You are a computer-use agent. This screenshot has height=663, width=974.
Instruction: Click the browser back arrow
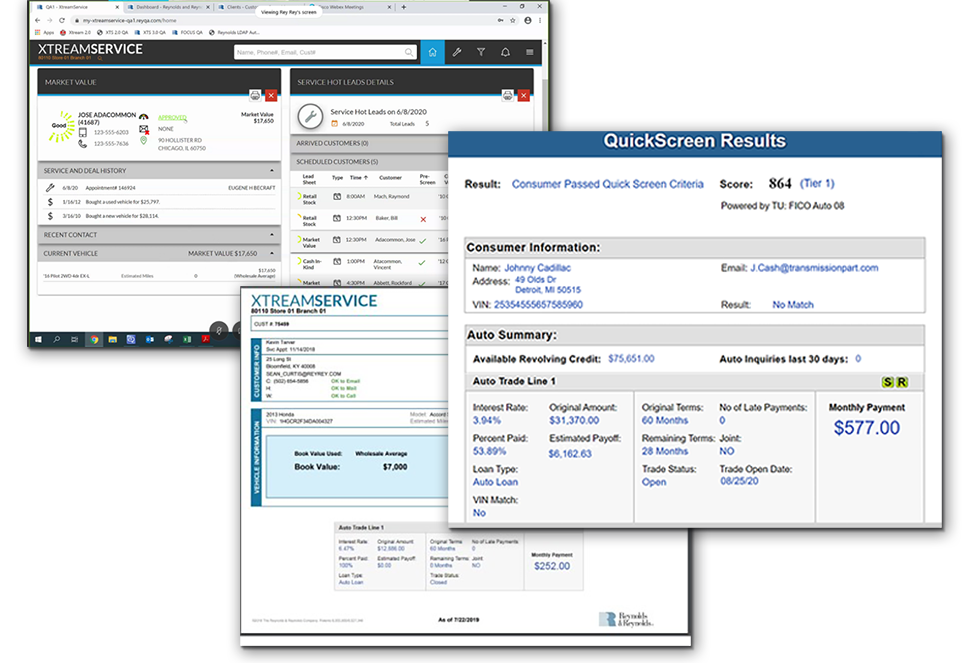coord(38,21)
